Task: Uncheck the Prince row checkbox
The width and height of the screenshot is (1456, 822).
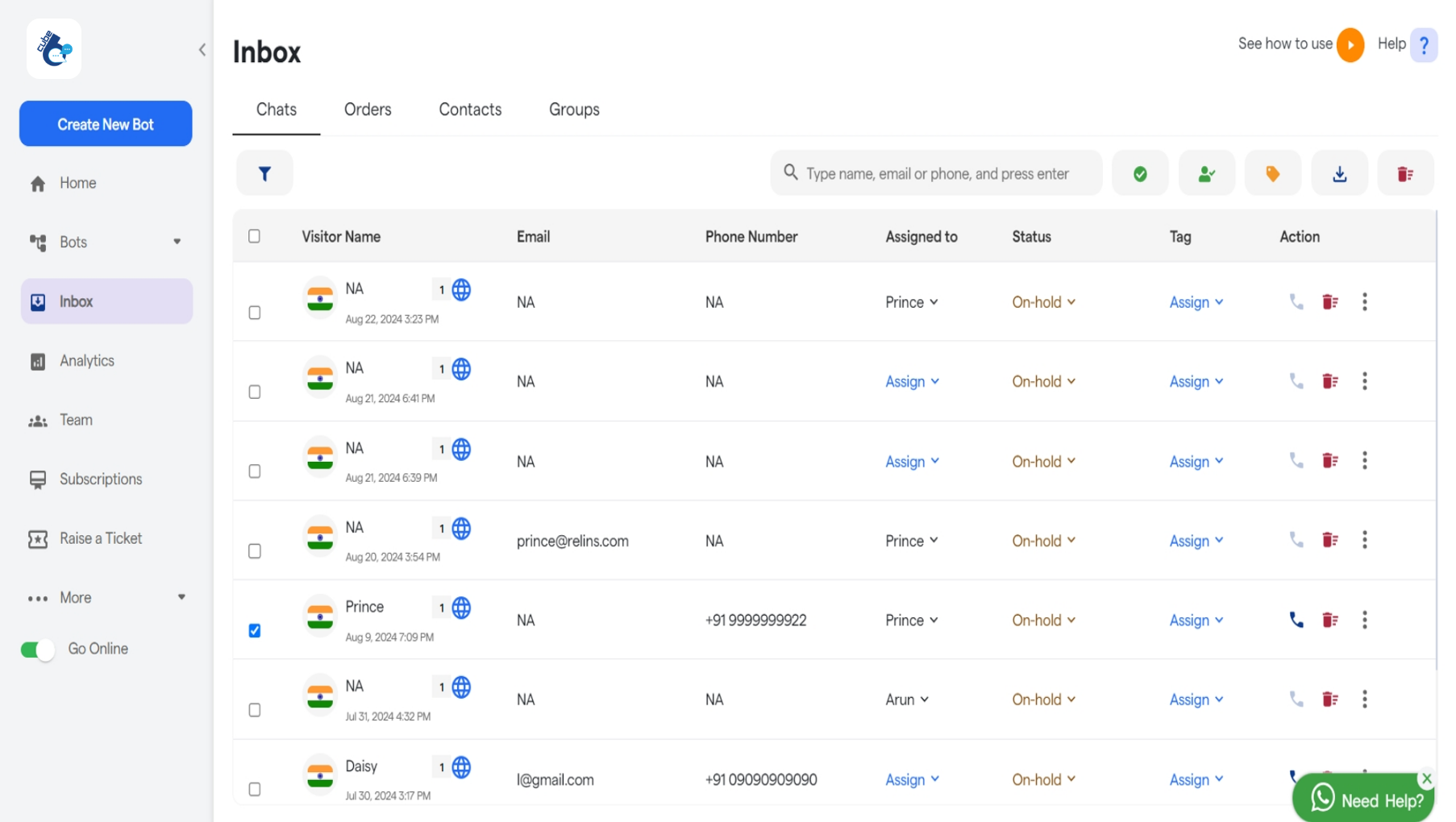Action: click(255, 630)
